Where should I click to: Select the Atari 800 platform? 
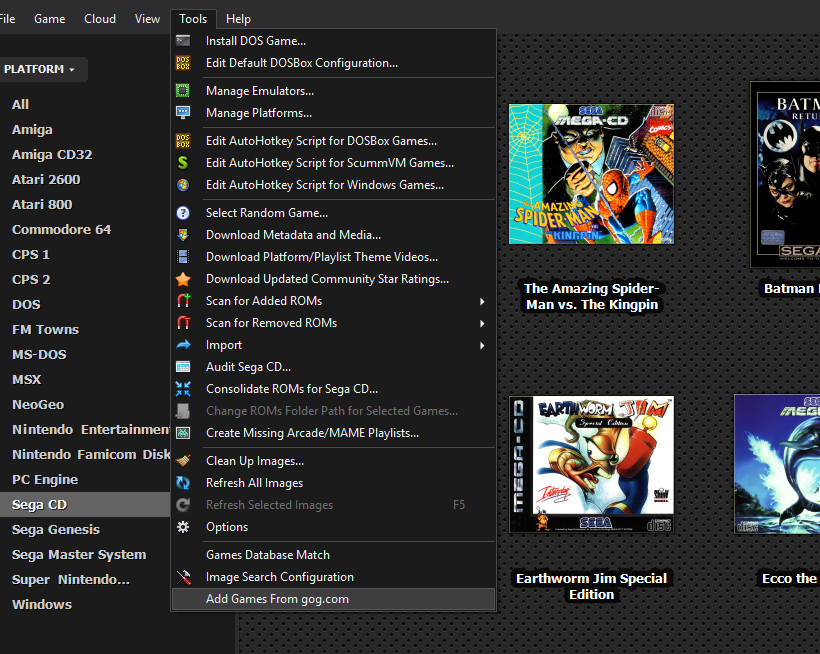[x=42, y=205]
